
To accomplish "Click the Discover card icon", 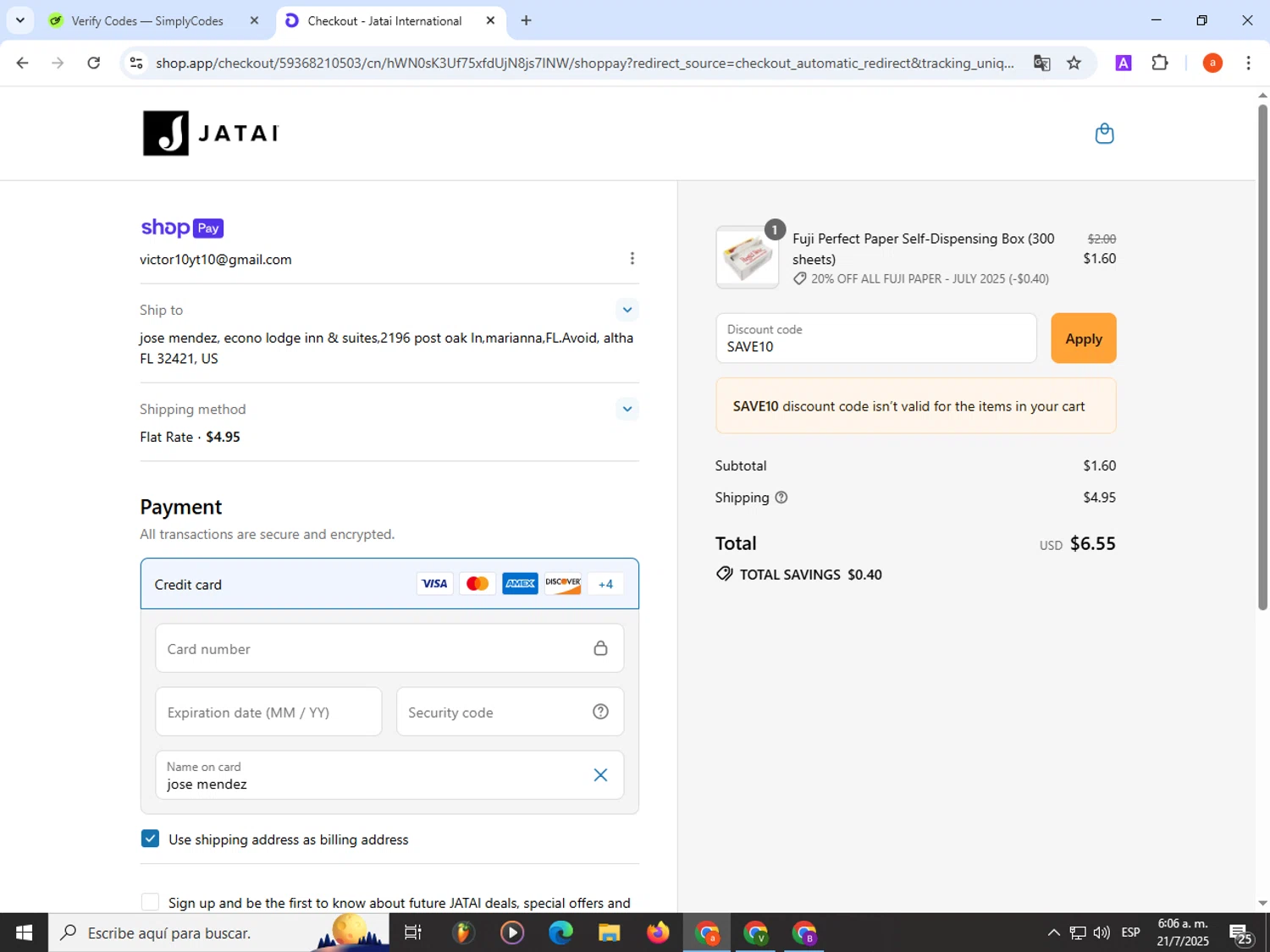I will (563, 584).
